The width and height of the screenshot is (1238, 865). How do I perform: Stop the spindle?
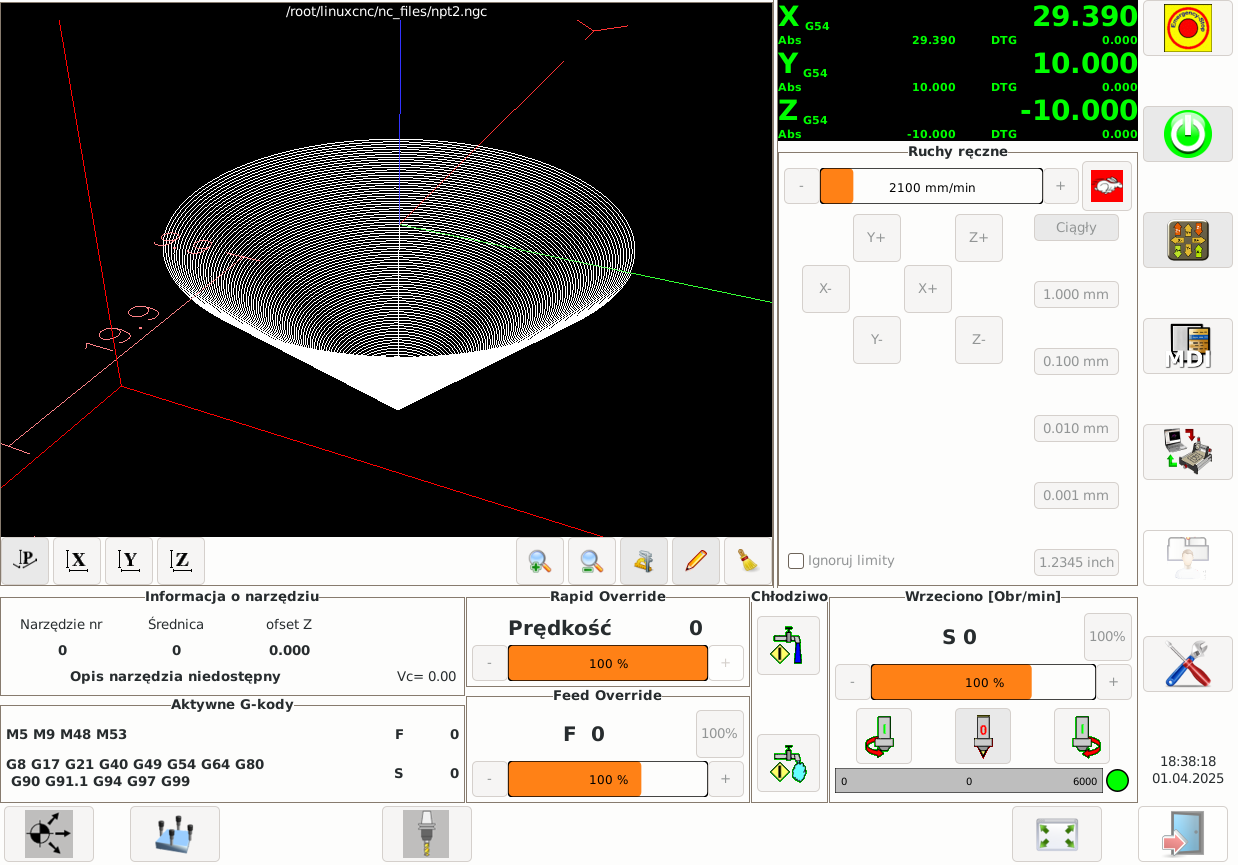click(983, 736)
